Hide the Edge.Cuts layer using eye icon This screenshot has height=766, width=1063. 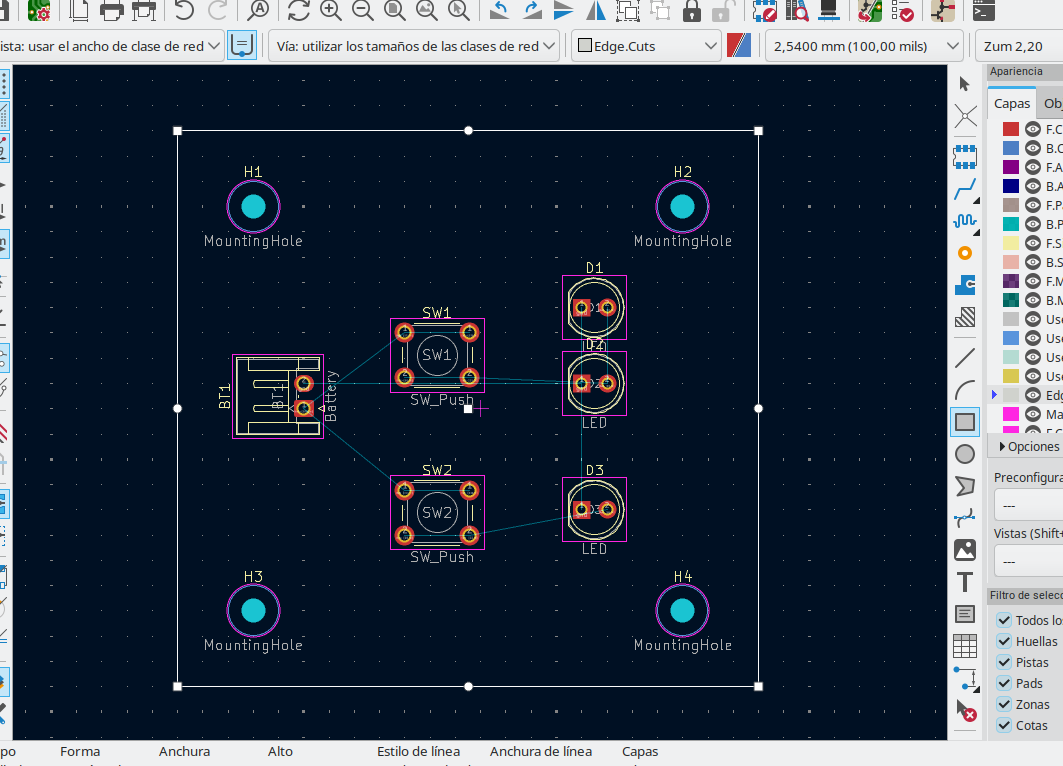(1033, 395)
